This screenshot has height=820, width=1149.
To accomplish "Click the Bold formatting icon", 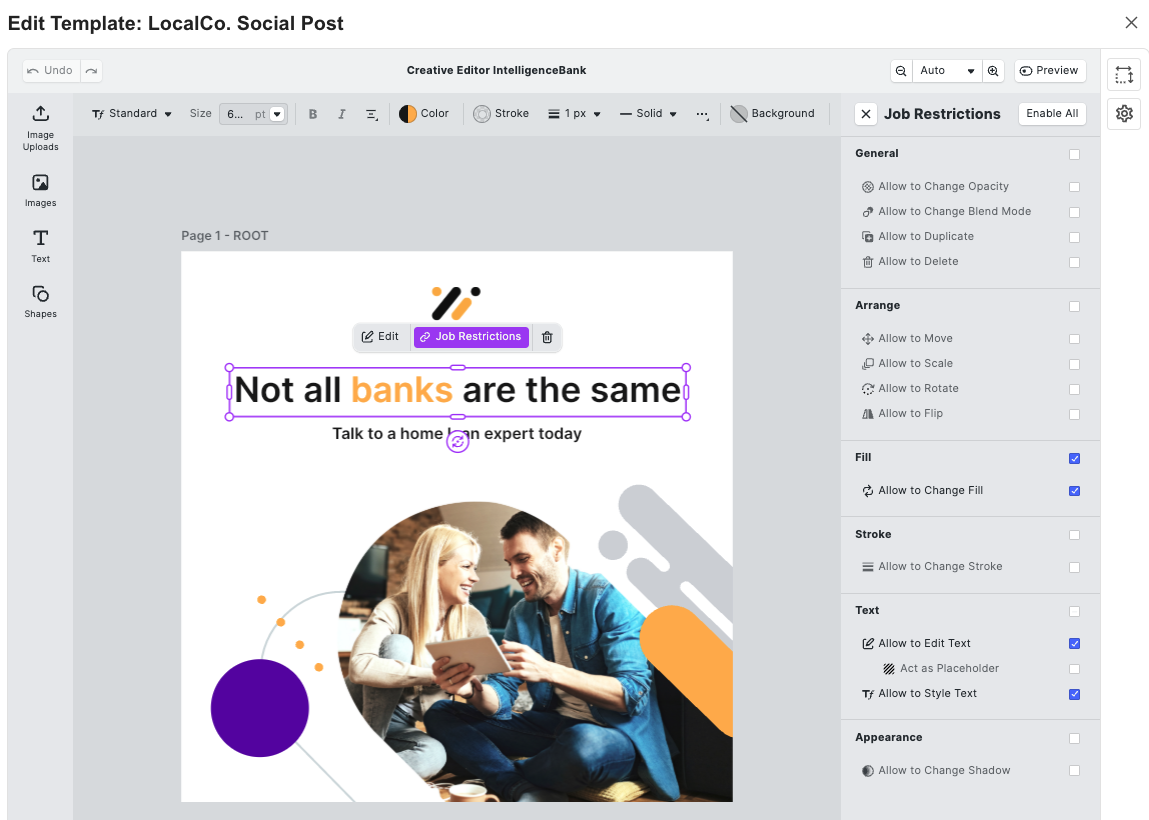I will pyautogui.click(x=313, y=114).
